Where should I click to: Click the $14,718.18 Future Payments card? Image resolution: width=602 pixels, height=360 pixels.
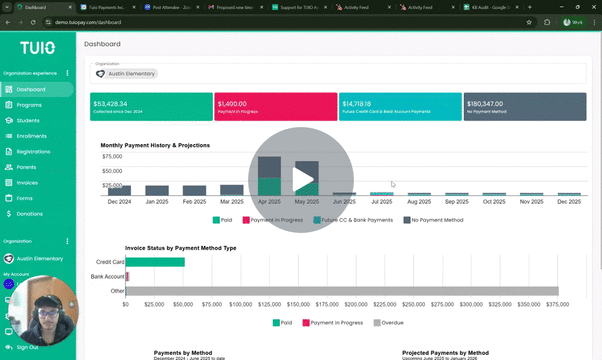(400, 107)
